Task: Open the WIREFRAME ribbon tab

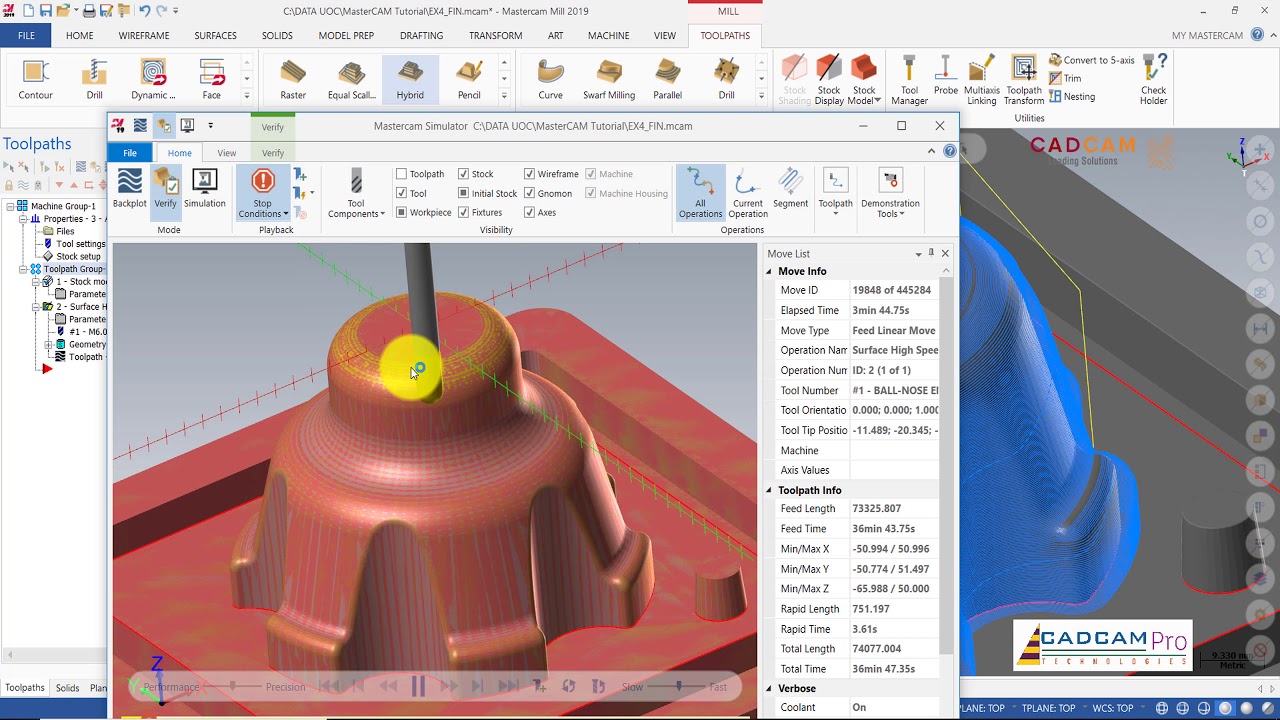Action: pyautogui.click(x=144, y=36)
